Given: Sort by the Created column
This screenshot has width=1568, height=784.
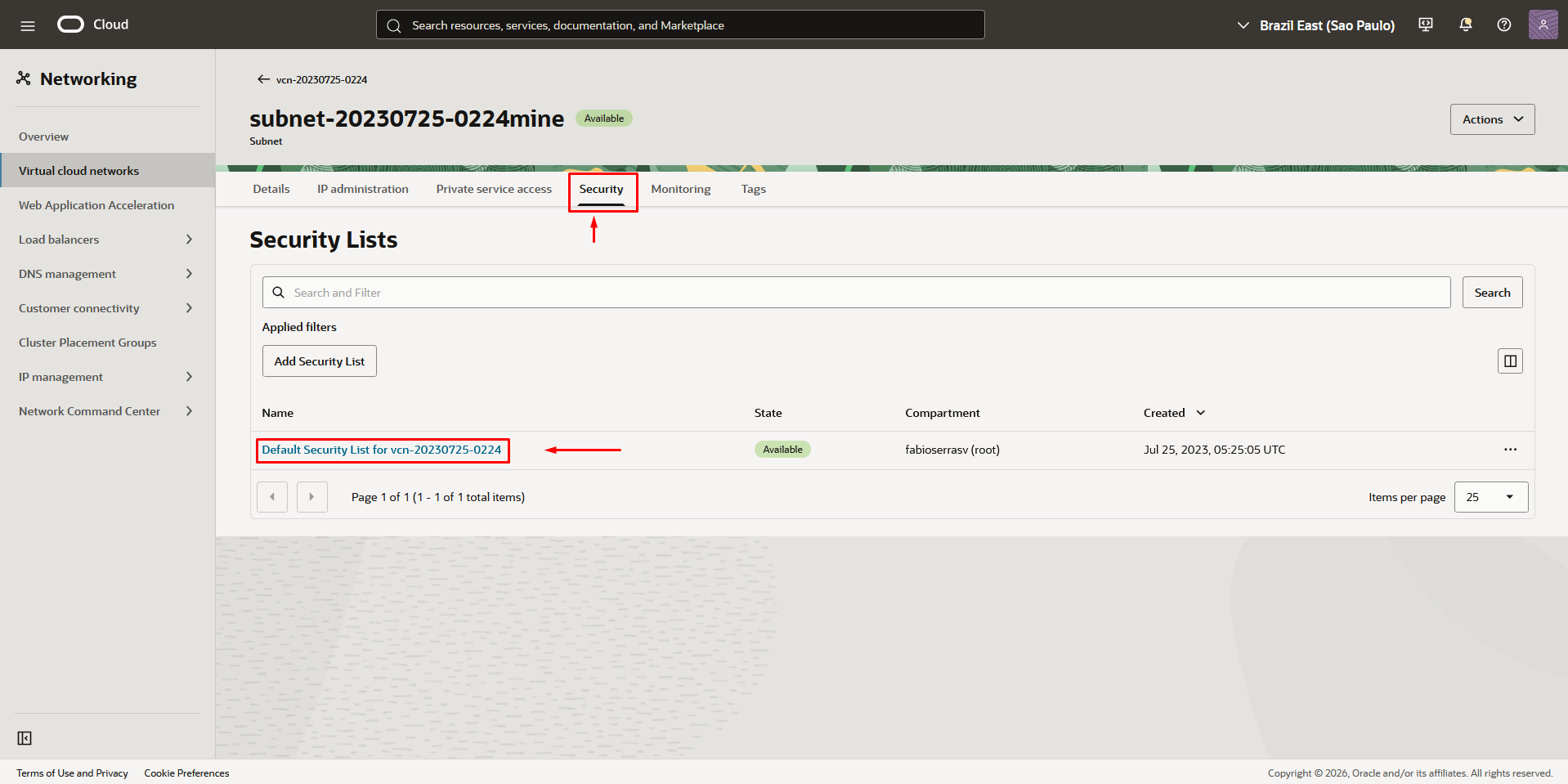Looking at the screenshot, I should point(1174,413).
